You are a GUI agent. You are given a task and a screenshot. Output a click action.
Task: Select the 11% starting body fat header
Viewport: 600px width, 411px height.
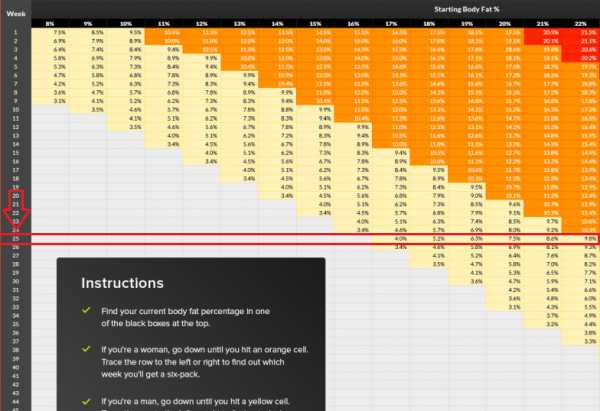click(164, 24)
